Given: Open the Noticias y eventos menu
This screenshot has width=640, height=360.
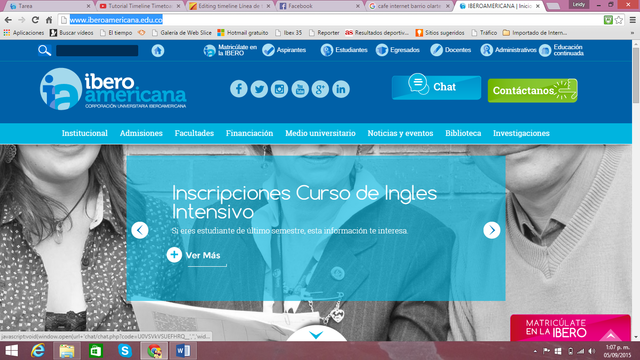Looking at the screenshot, I should (400, 133).
